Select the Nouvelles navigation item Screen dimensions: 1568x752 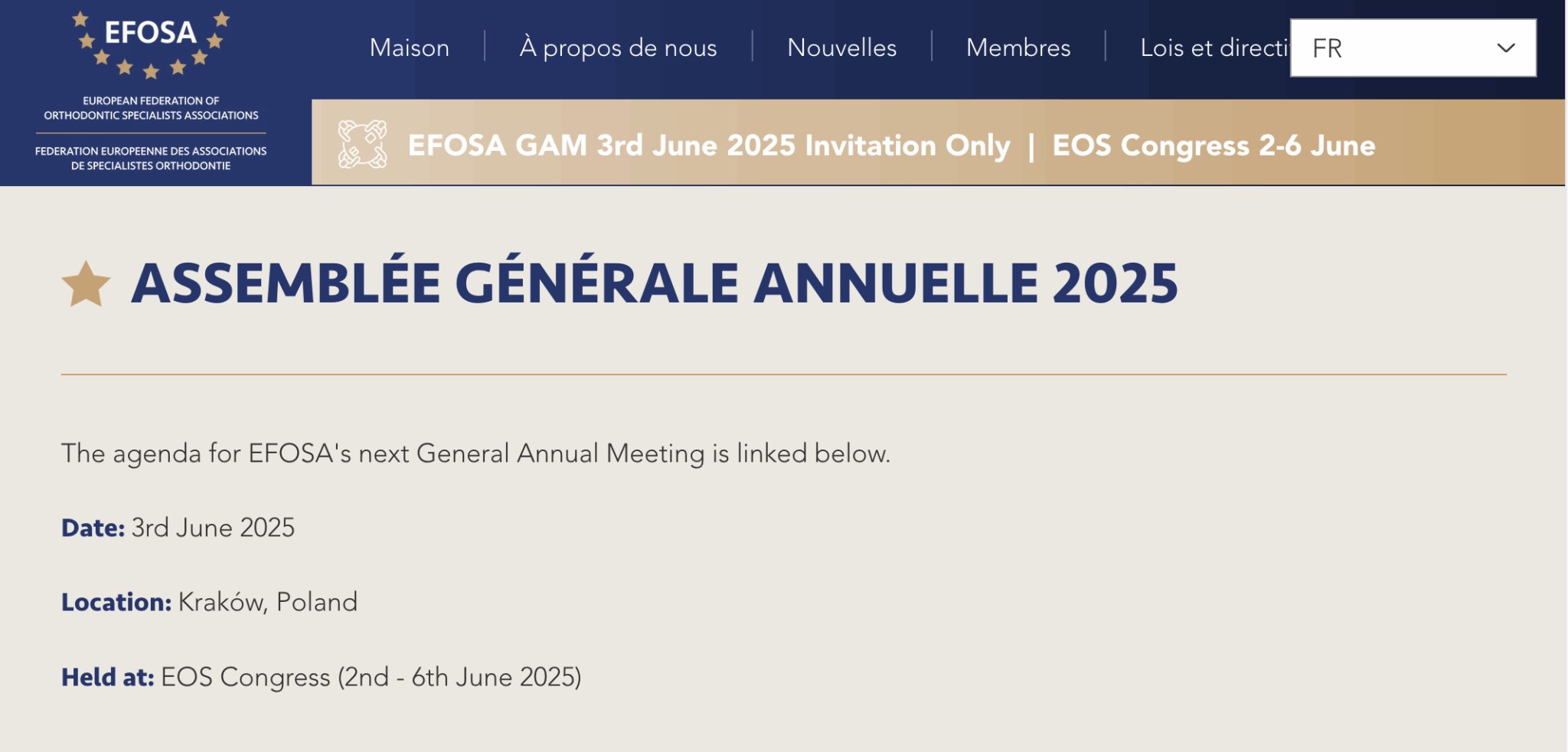[x=841, y=47]
